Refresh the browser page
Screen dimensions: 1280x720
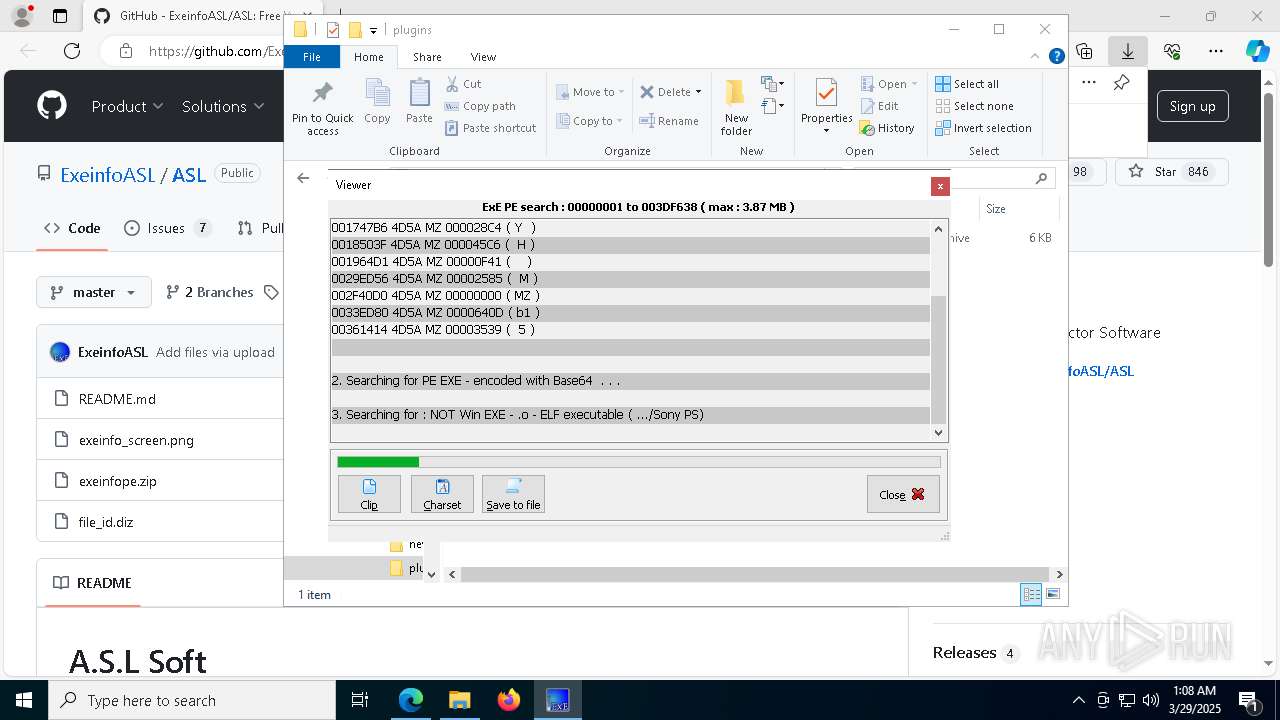[72, 51]
